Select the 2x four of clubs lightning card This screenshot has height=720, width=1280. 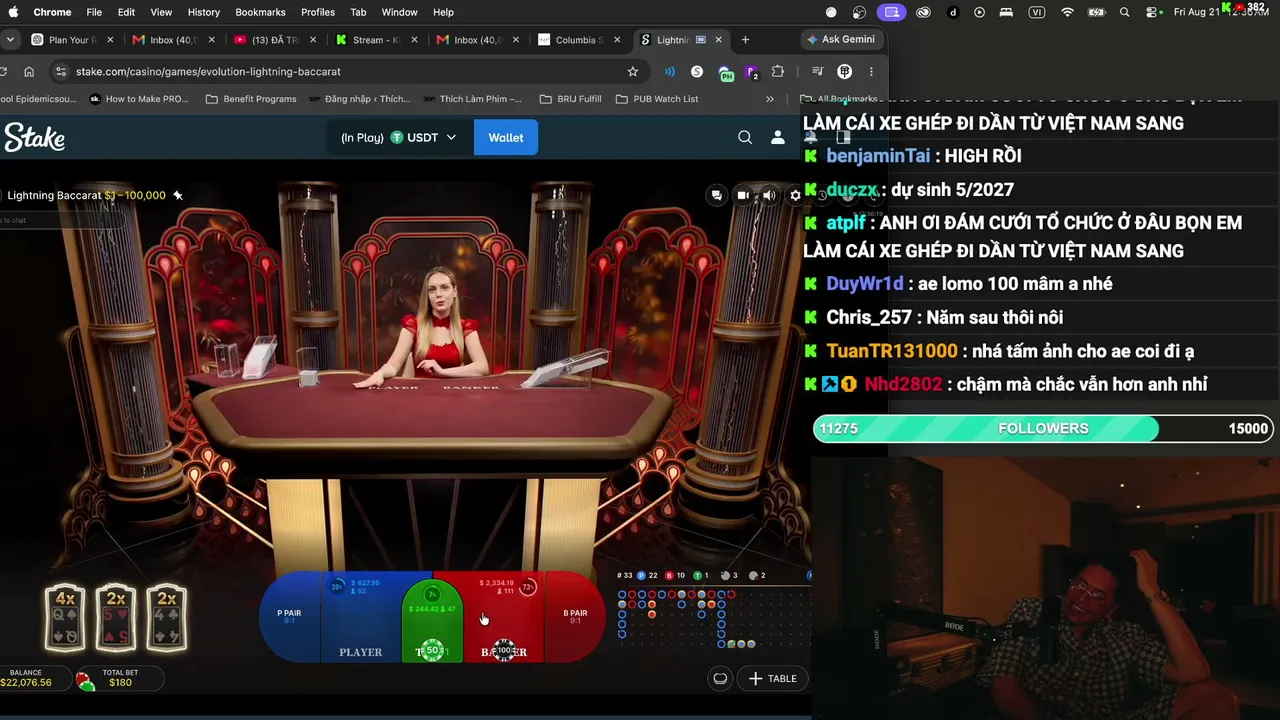click(166, 618)
